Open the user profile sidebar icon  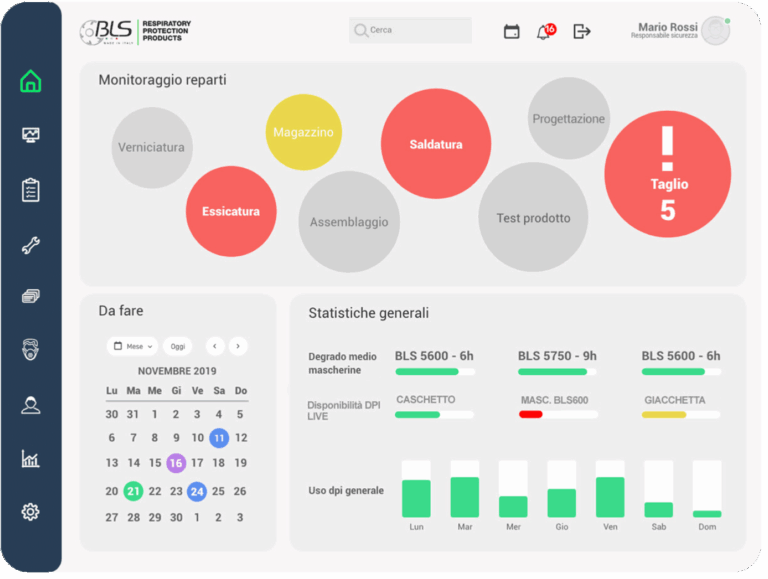point(31,405)
